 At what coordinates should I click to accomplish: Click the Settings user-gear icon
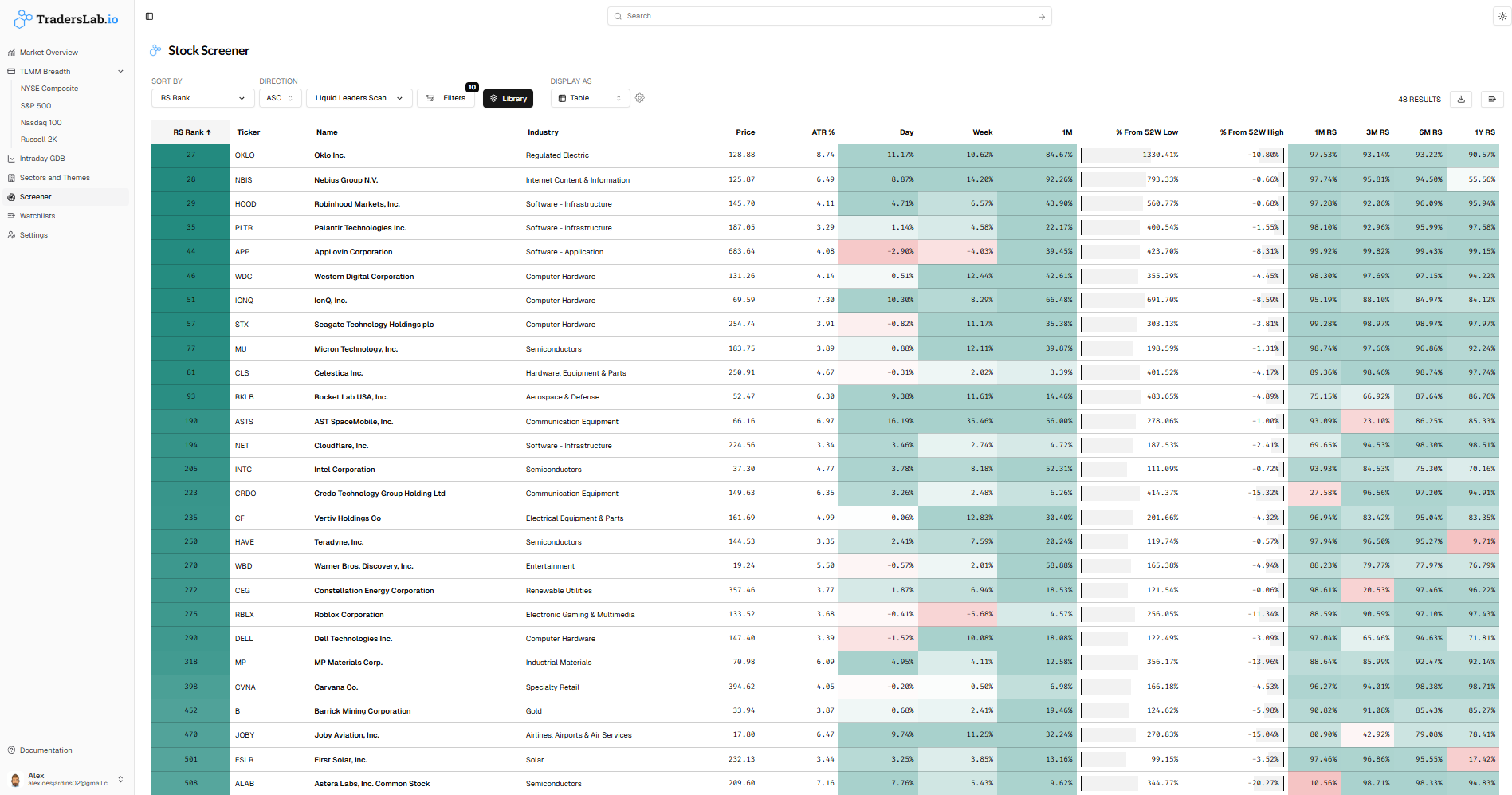pyautogui.click(x=11, y=235)
